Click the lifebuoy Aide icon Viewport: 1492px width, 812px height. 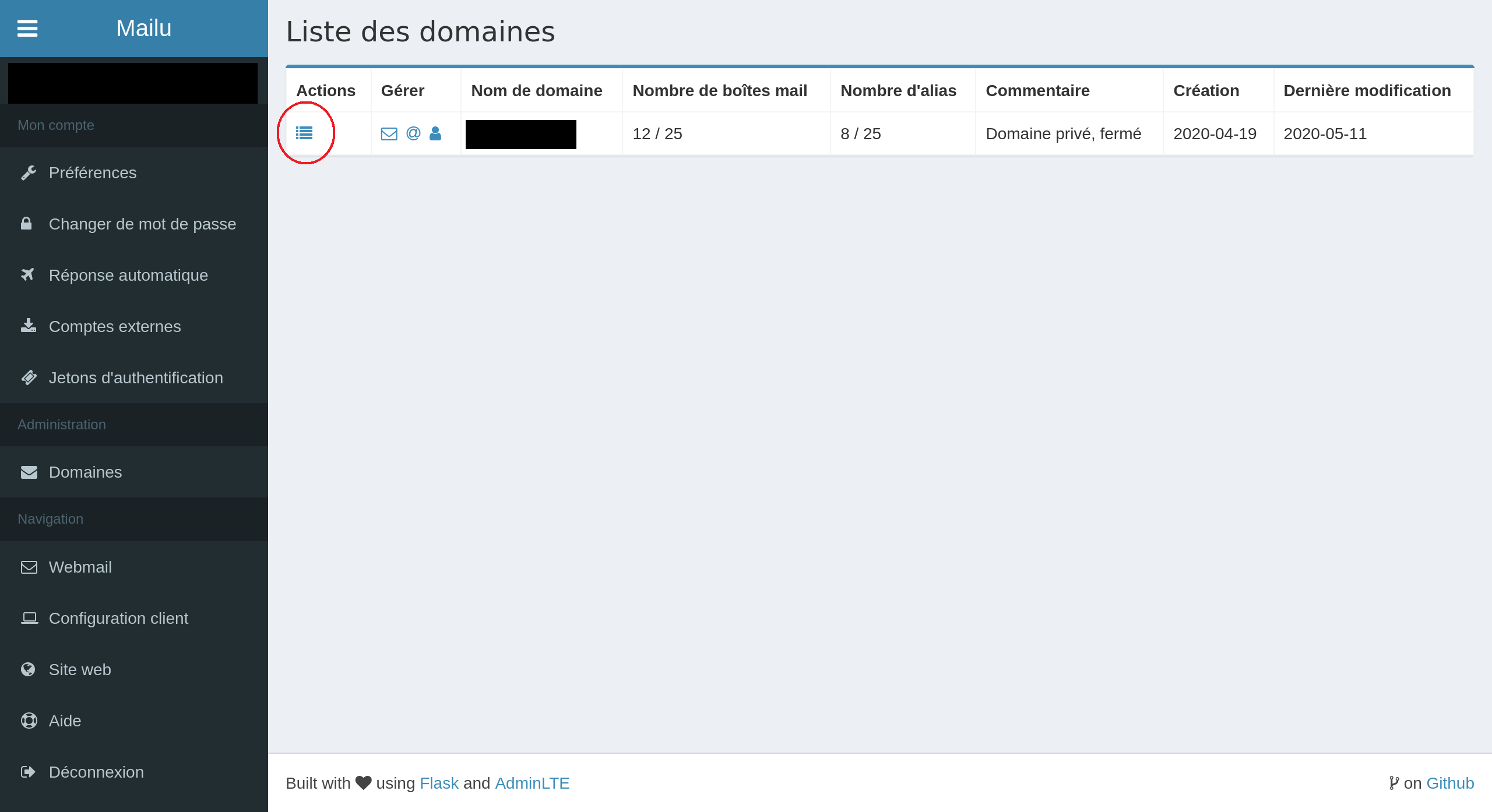point(29,721)
